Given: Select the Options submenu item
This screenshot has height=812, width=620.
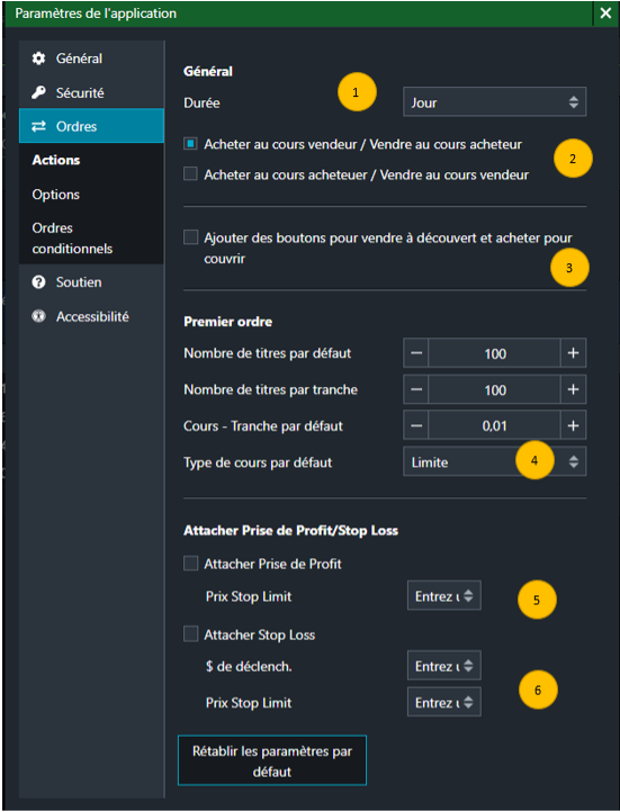Looking at the screenshot, I should coord(56,195).
